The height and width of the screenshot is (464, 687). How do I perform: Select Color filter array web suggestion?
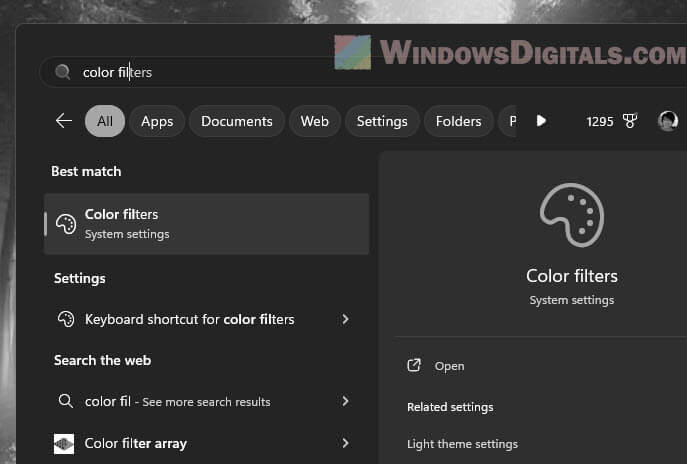[x=206, y=443]
